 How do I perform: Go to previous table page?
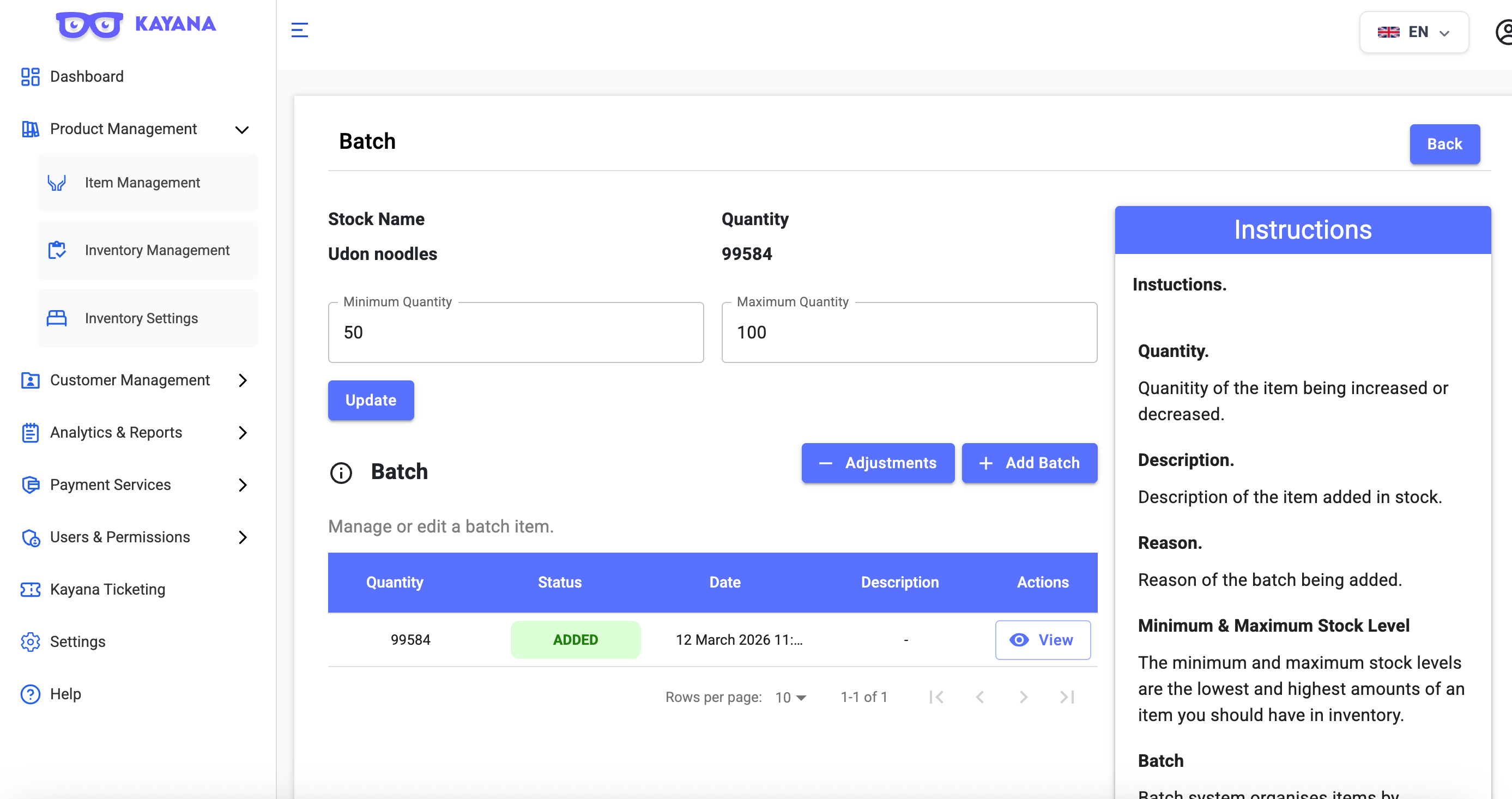[x=979, y=697]
